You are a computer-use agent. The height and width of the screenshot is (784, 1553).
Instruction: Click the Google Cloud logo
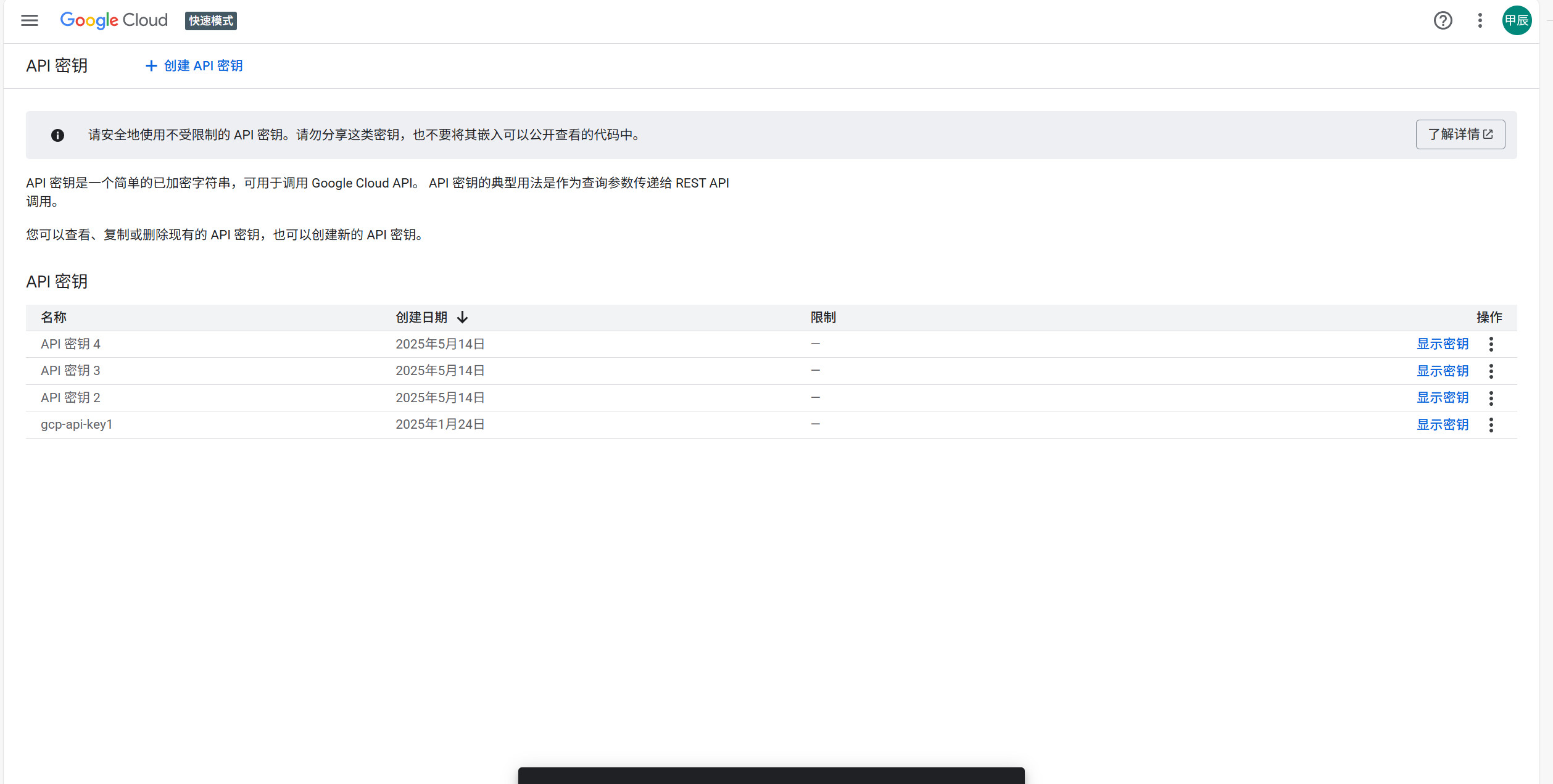click(114, 20)
